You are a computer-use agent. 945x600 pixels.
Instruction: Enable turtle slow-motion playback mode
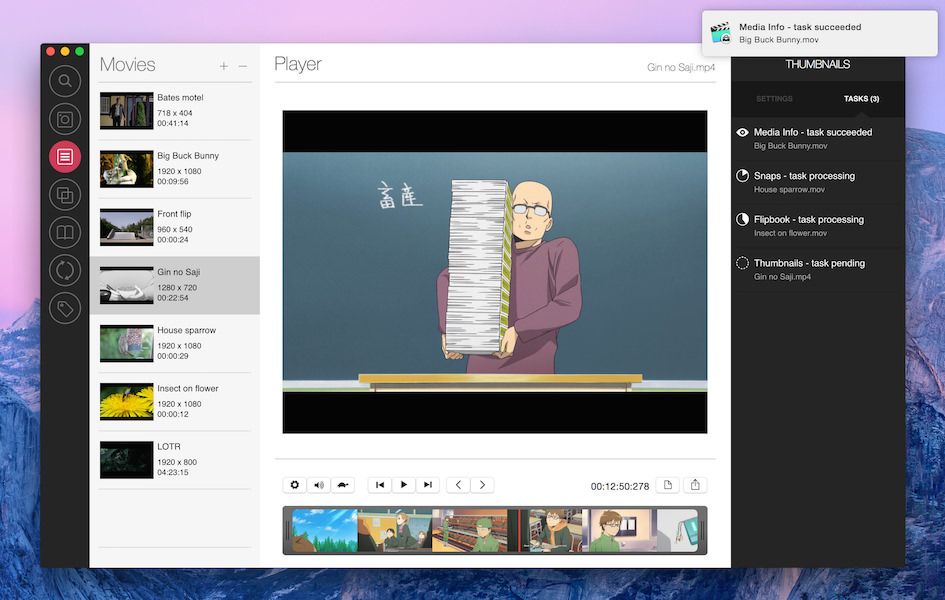tap(343, 484)
